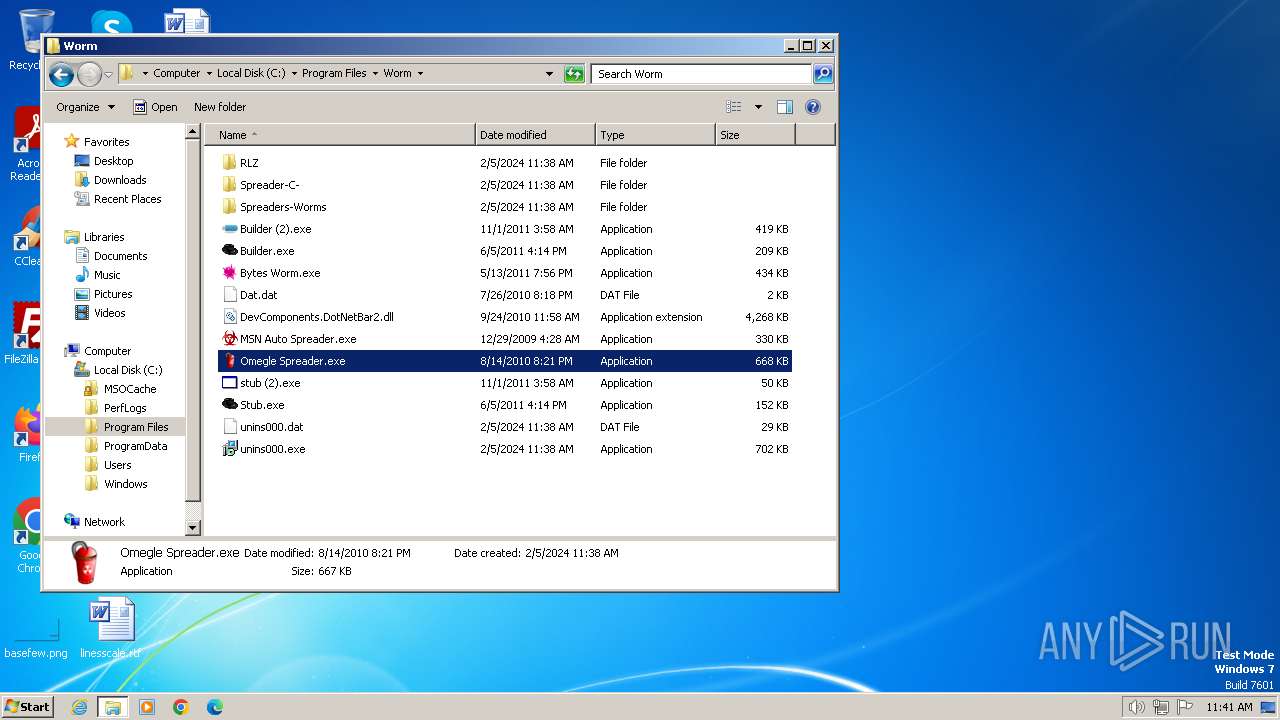
Task: Open Desktop in navigation pane
Action: (x=113, y=161)
